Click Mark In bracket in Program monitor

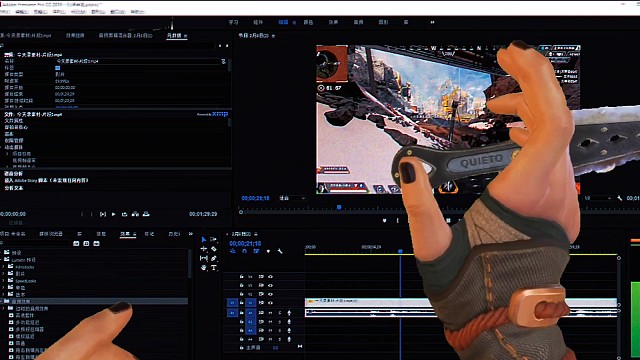(x=398, y=221)
